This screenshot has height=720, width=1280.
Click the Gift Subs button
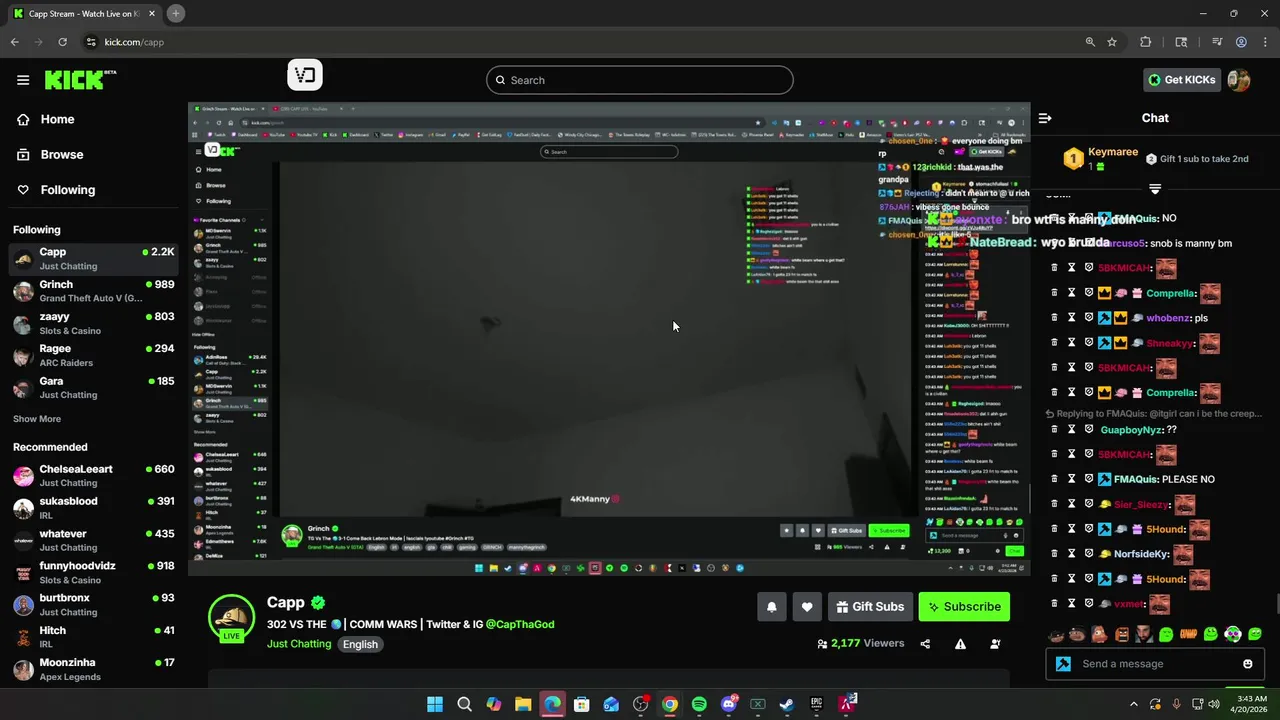pyautogui.click(x=870, y=607)
